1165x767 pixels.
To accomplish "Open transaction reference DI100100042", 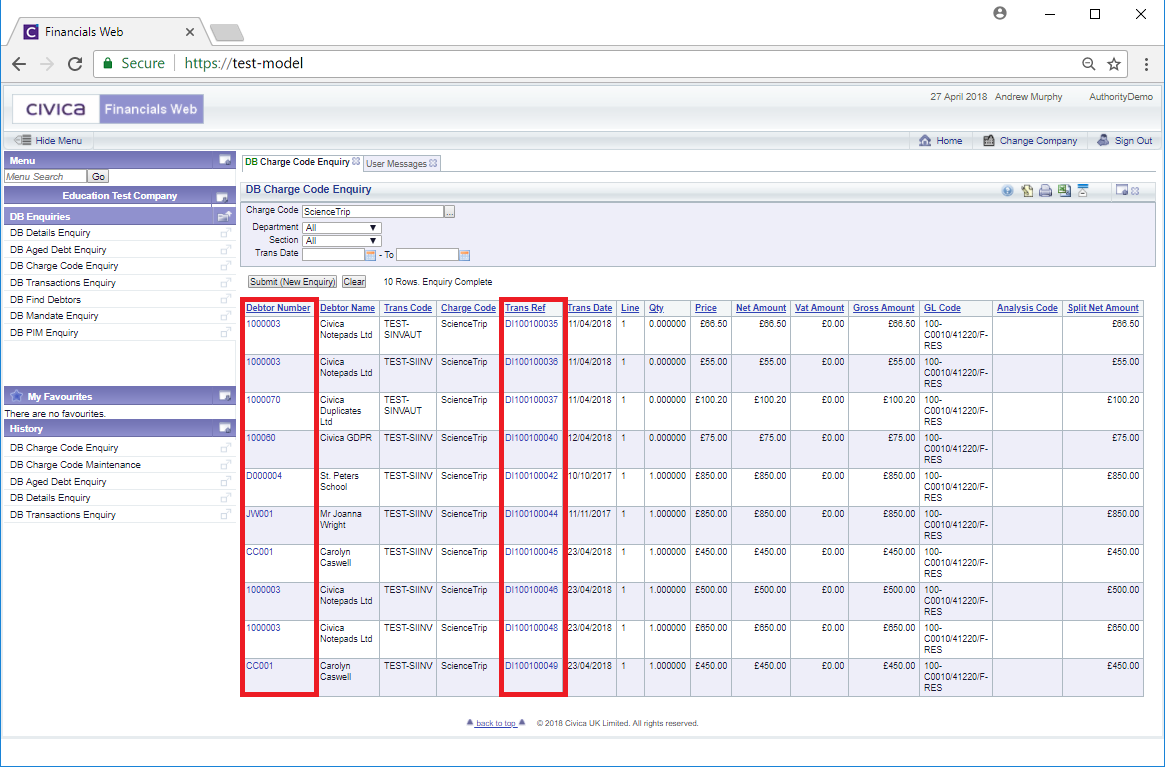I will click(x=531, y=476).
